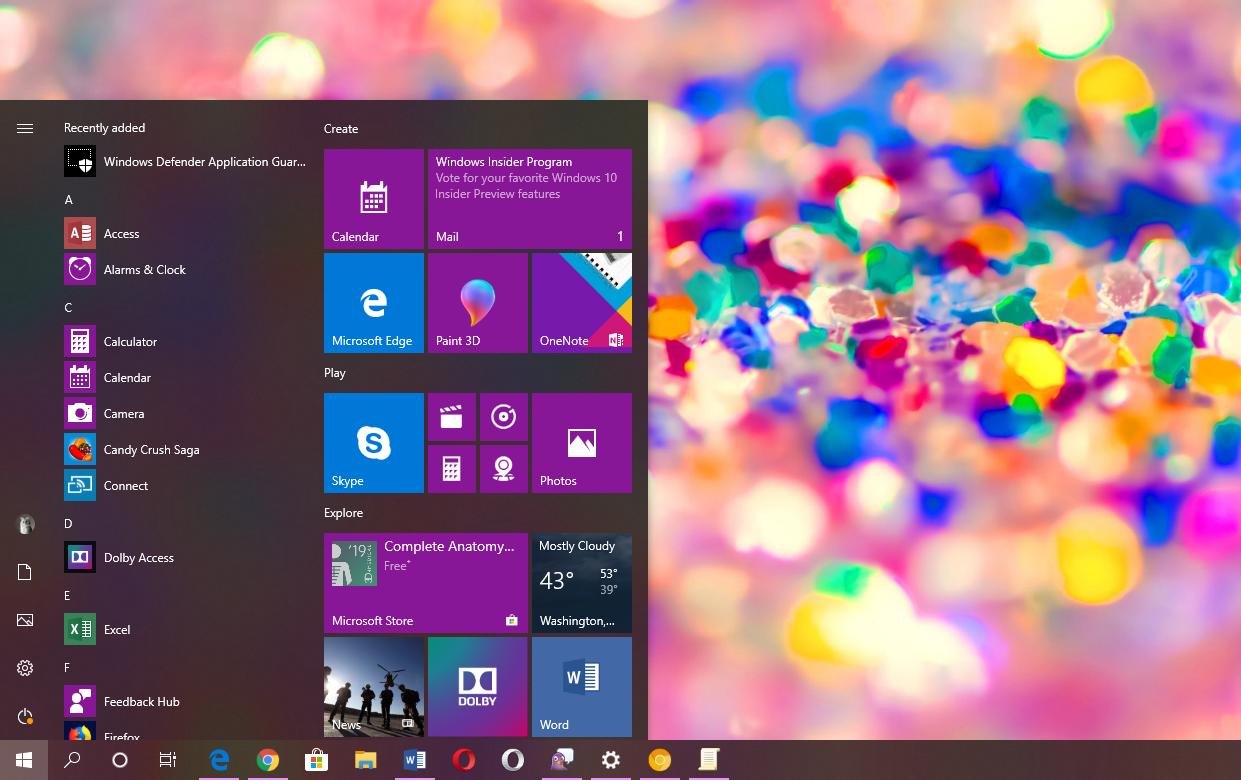1241x780 pixels.
Task: Open the Photos tile
Action: point(582,443)
